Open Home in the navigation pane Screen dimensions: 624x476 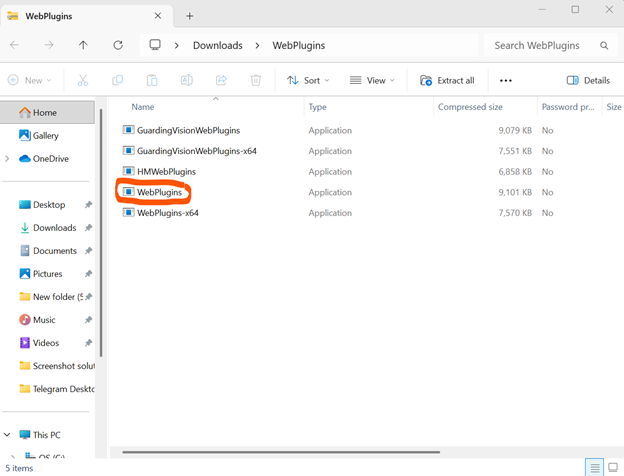pos(47,113)
